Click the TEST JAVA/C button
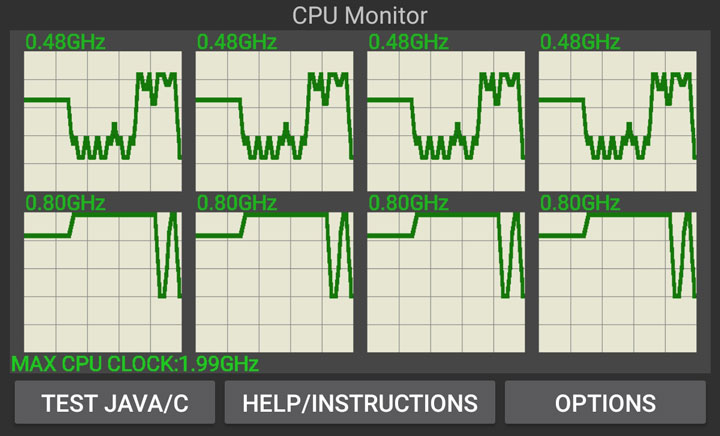 [115, 402]
